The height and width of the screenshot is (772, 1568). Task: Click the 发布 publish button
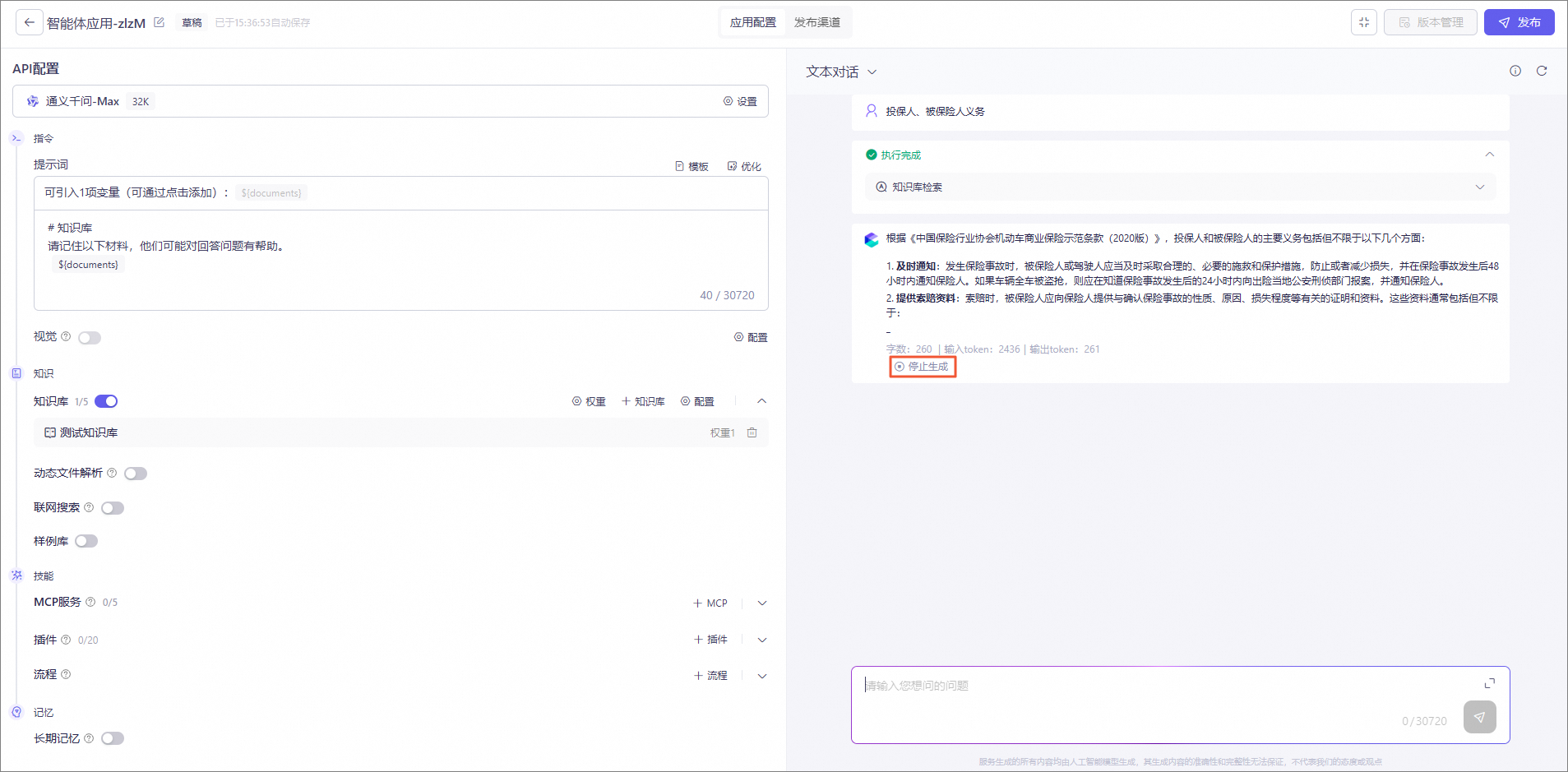coord(1519,22)
